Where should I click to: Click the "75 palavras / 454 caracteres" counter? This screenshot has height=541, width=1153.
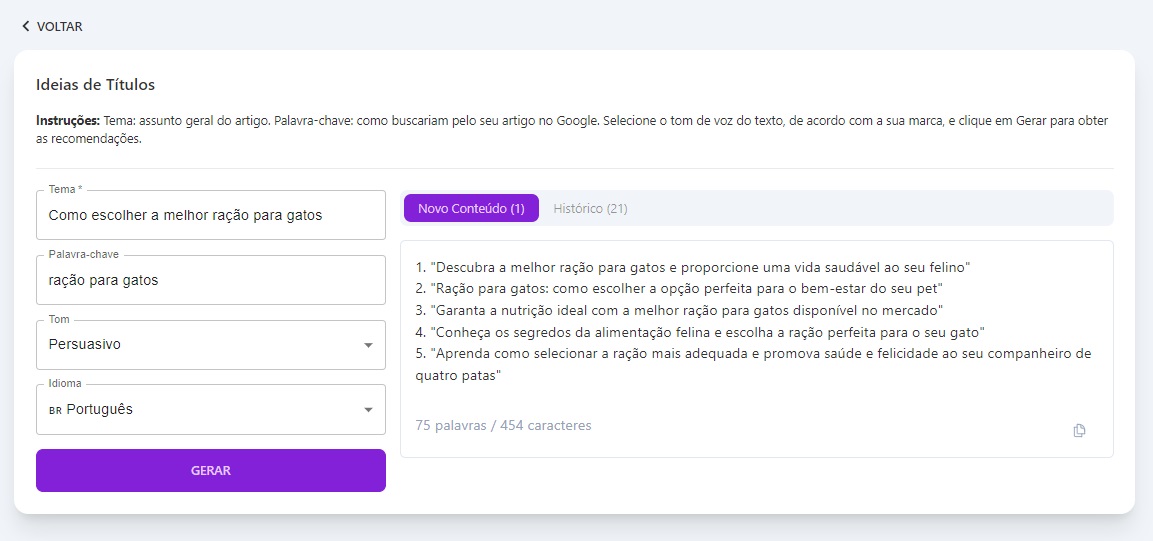tap(503, 426)
